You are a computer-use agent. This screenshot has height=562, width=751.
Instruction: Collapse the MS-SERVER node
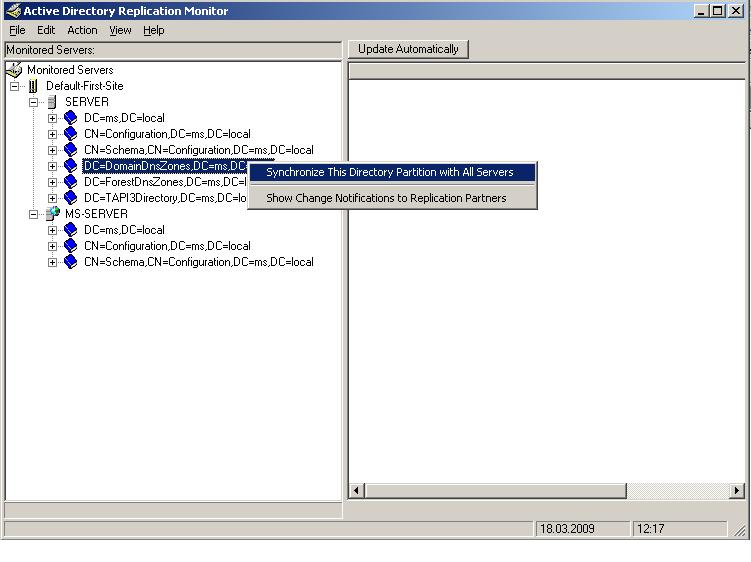point(33,214)
